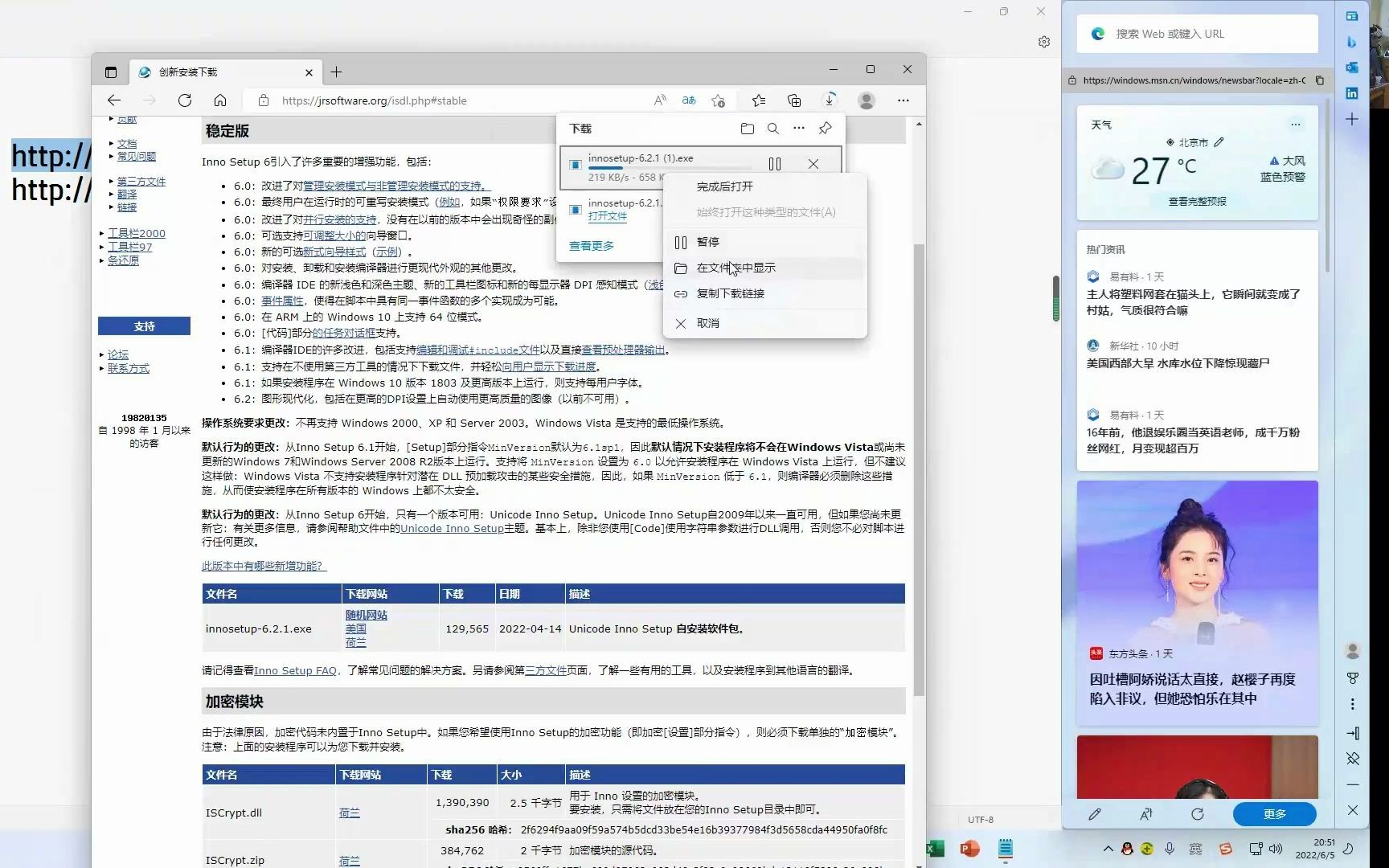Open PowerPoint from the taskbar

pyautogui.click(x=970, y=849)
